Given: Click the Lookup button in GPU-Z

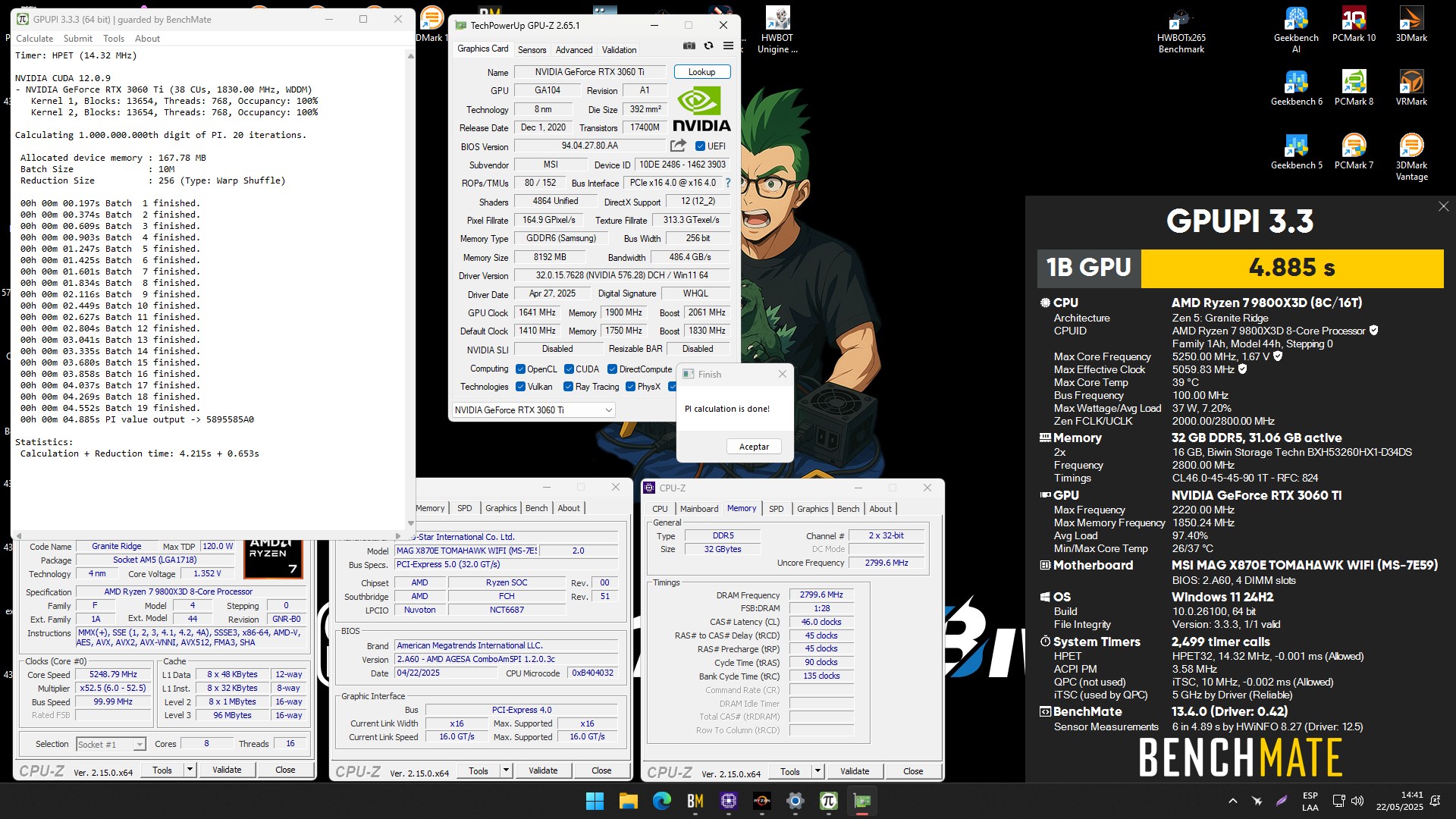Looking at the screenshot, I should (x=702, y=72).
